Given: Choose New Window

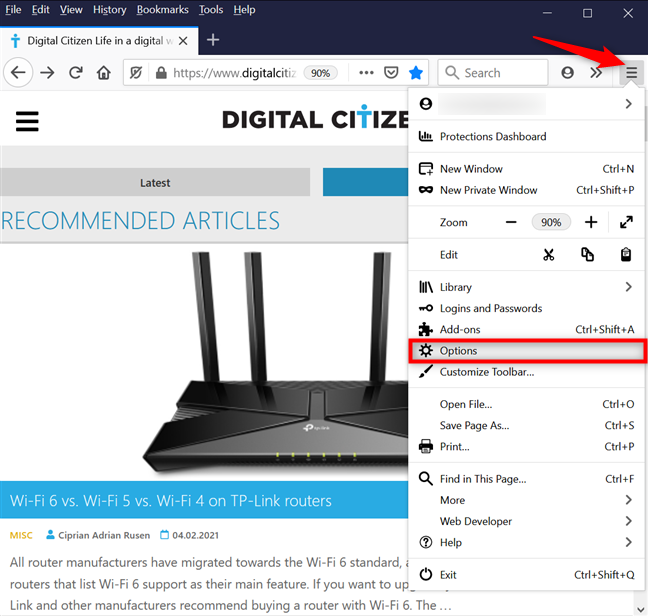Looking at the screenshot, I should tap(526, 169).
